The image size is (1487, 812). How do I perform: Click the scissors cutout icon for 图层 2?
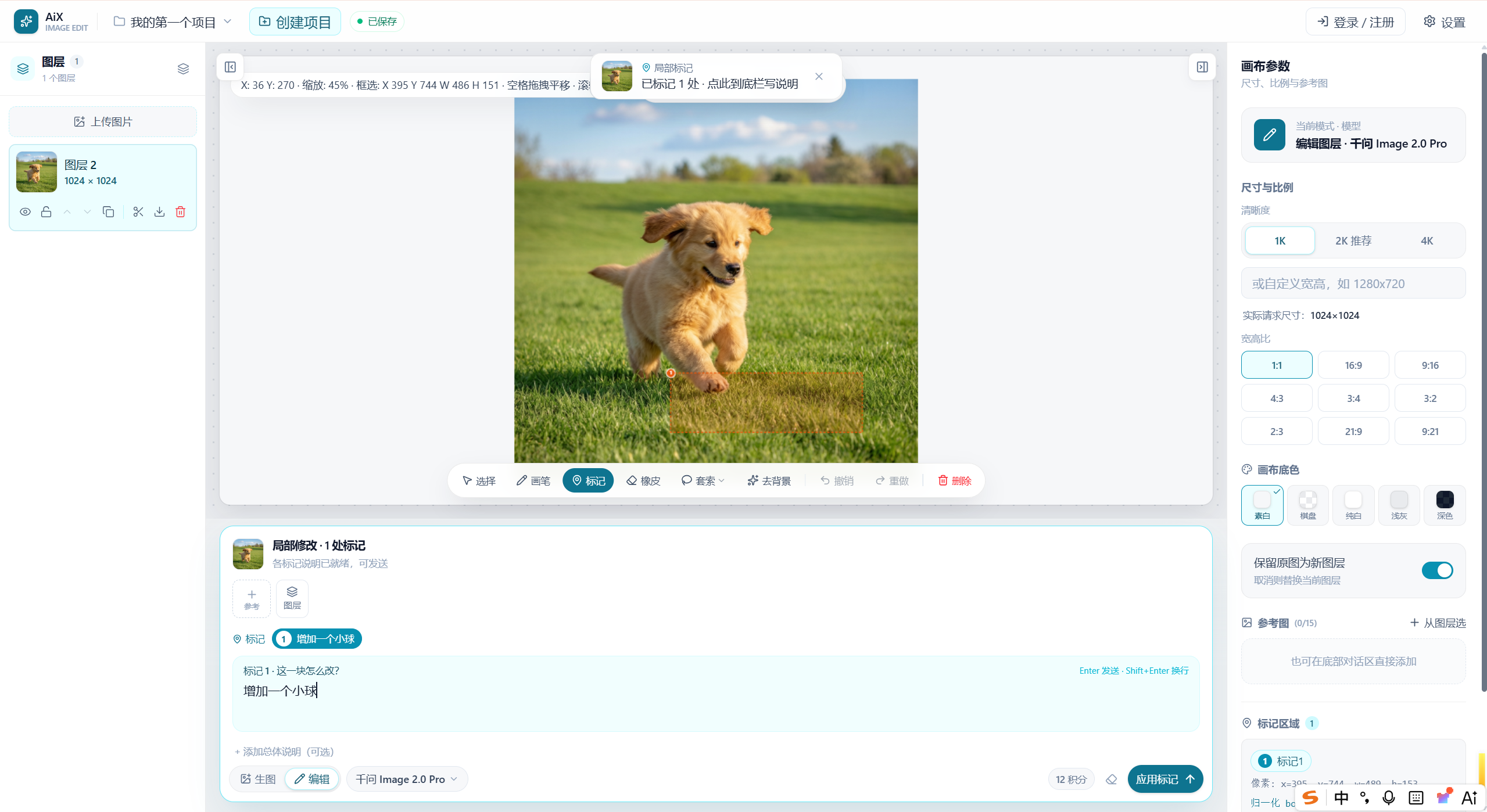[x=138, y=212]
